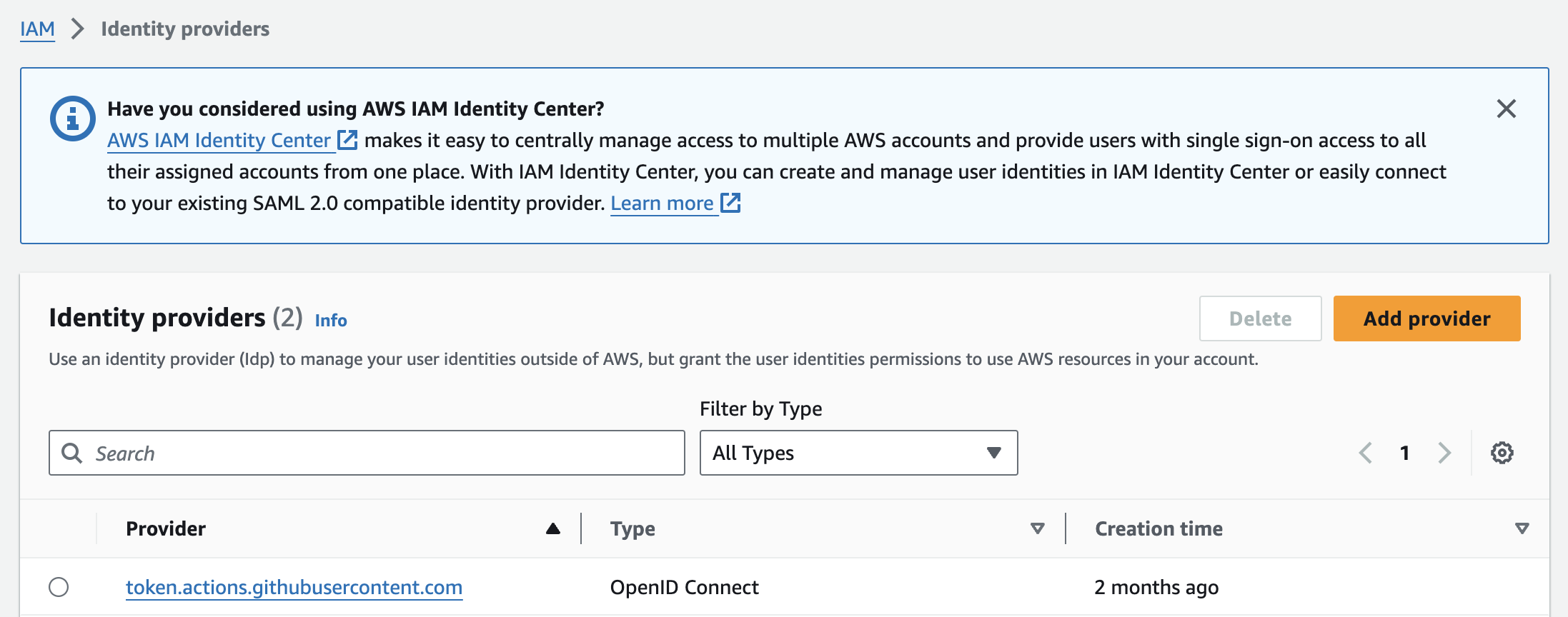Sort by Creation time column arrow

[1522, 528]
